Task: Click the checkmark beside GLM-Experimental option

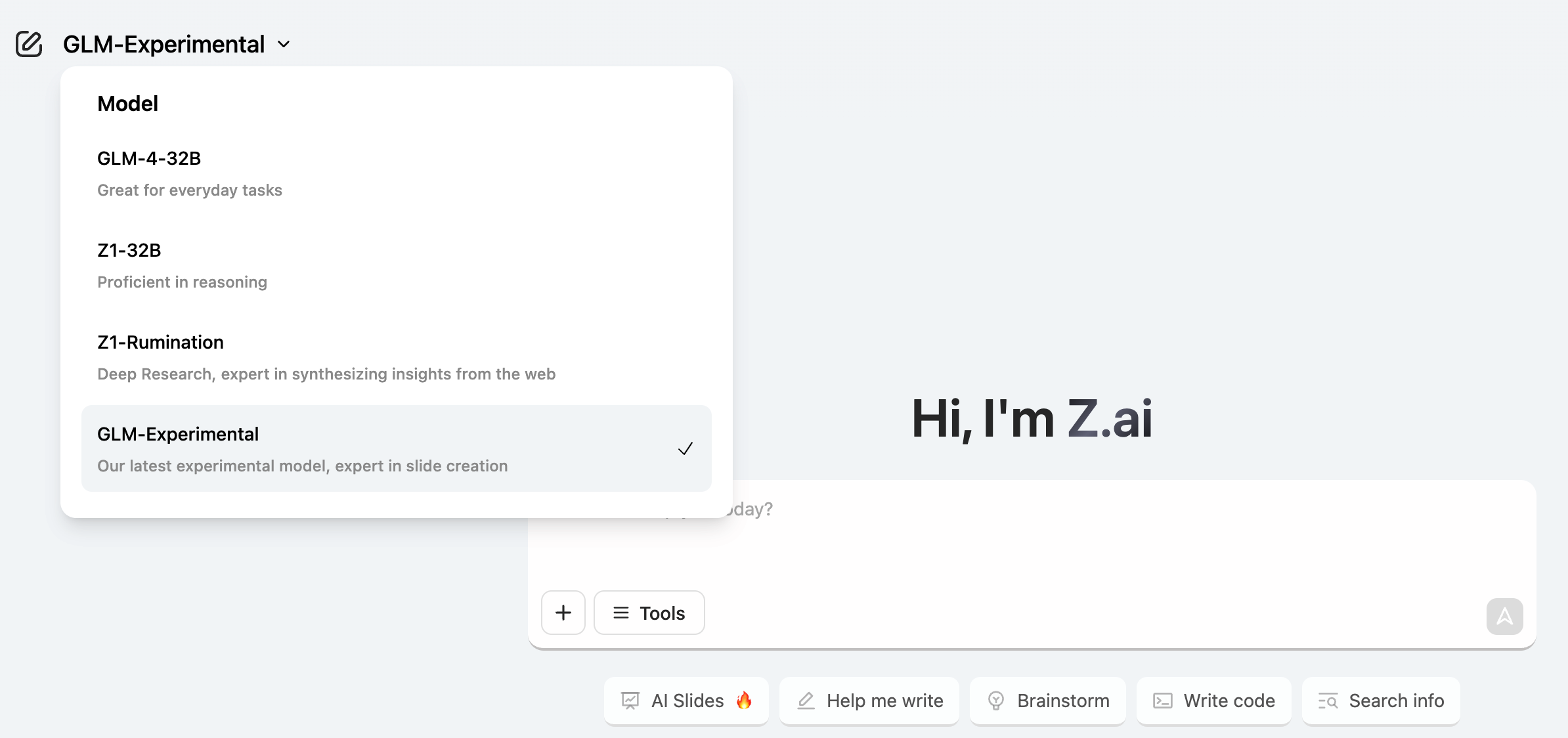Action: [686, 448]
